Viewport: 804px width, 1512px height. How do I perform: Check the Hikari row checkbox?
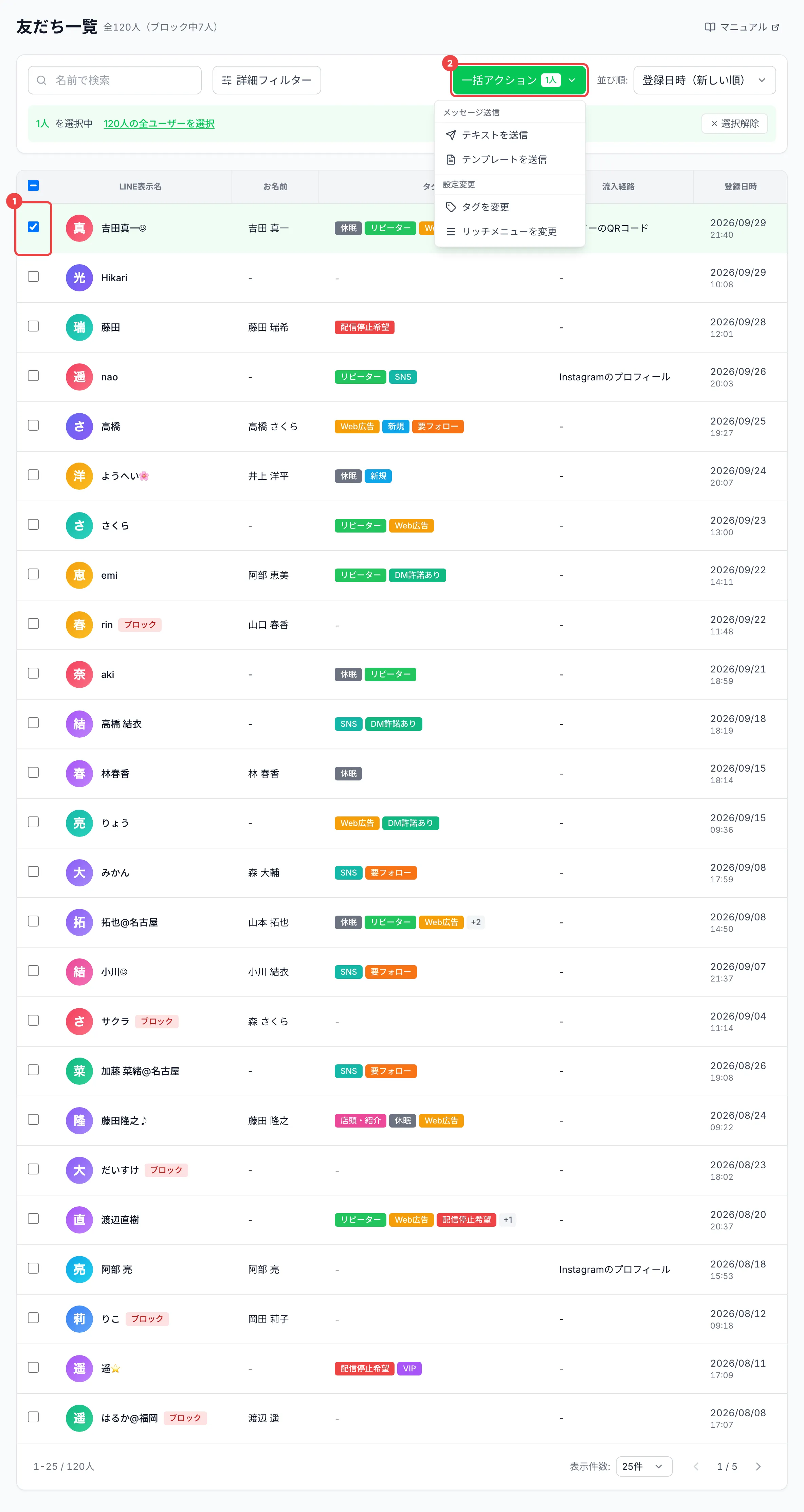(34, 276)
